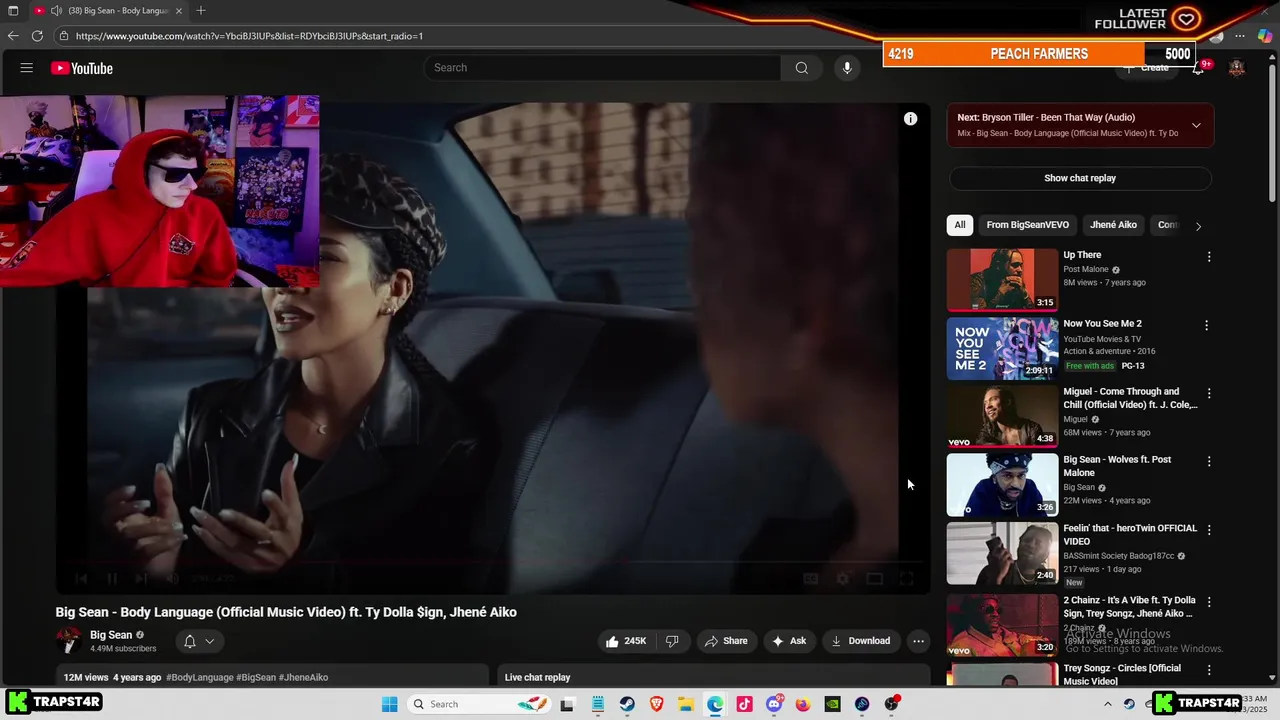Toggle subtitles in the video player

811,578
